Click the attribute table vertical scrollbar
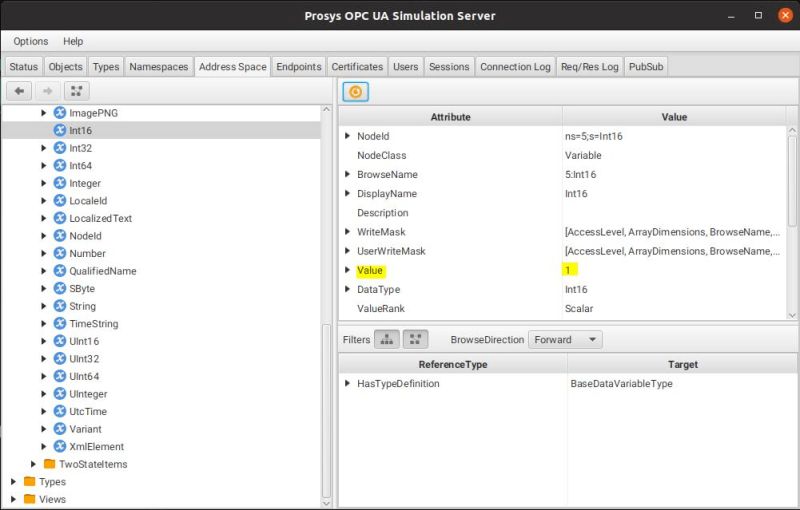 (792, 180)
